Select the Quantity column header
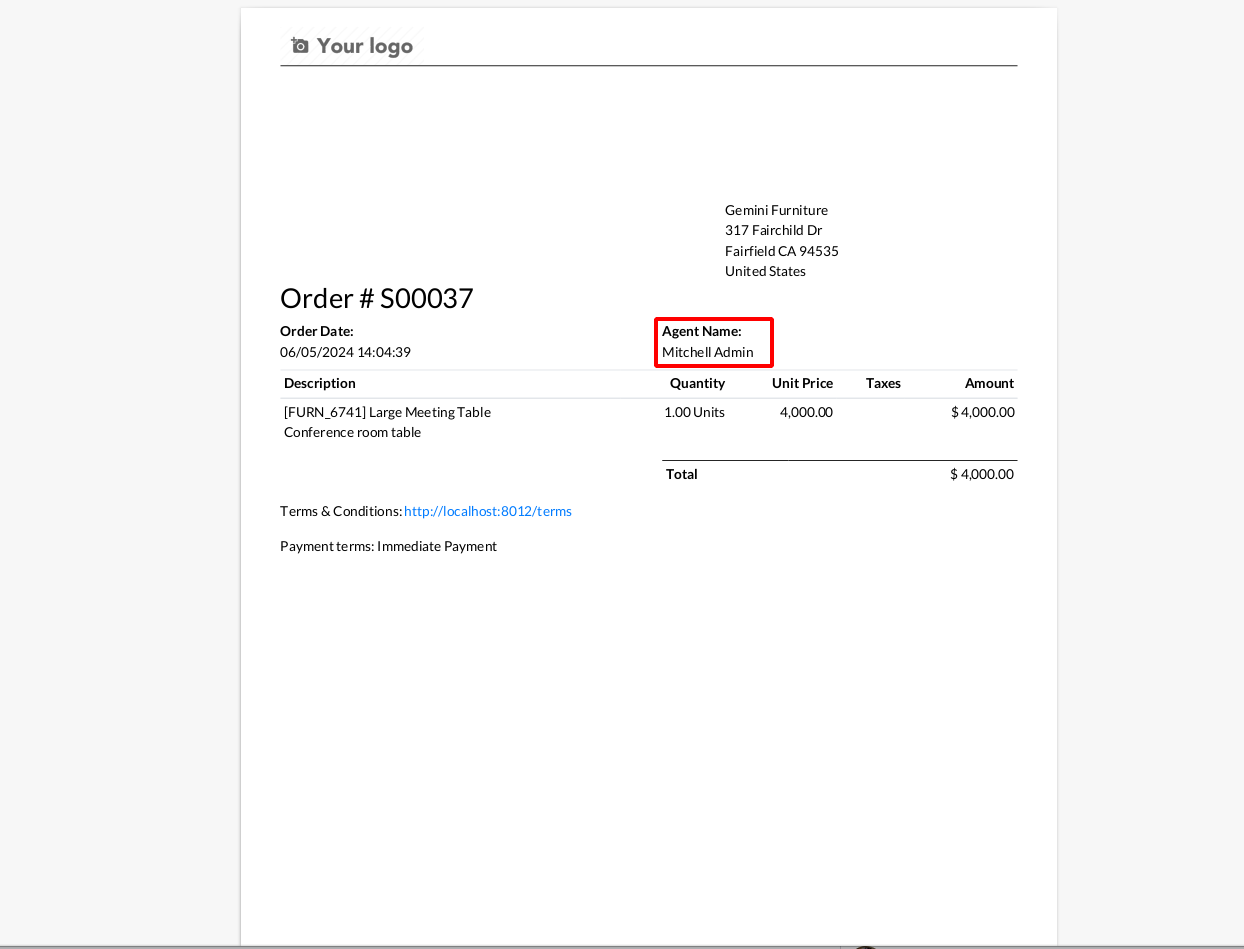Image resolution: width=1244 pixels, height=949 pixels. [697, 383]
